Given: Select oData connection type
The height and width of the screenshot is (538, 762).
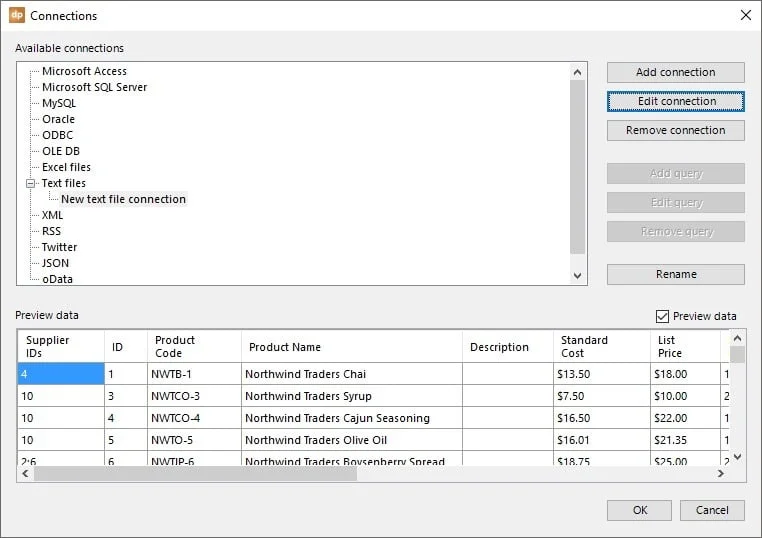Looking at the screenshot, I should 57,279.
